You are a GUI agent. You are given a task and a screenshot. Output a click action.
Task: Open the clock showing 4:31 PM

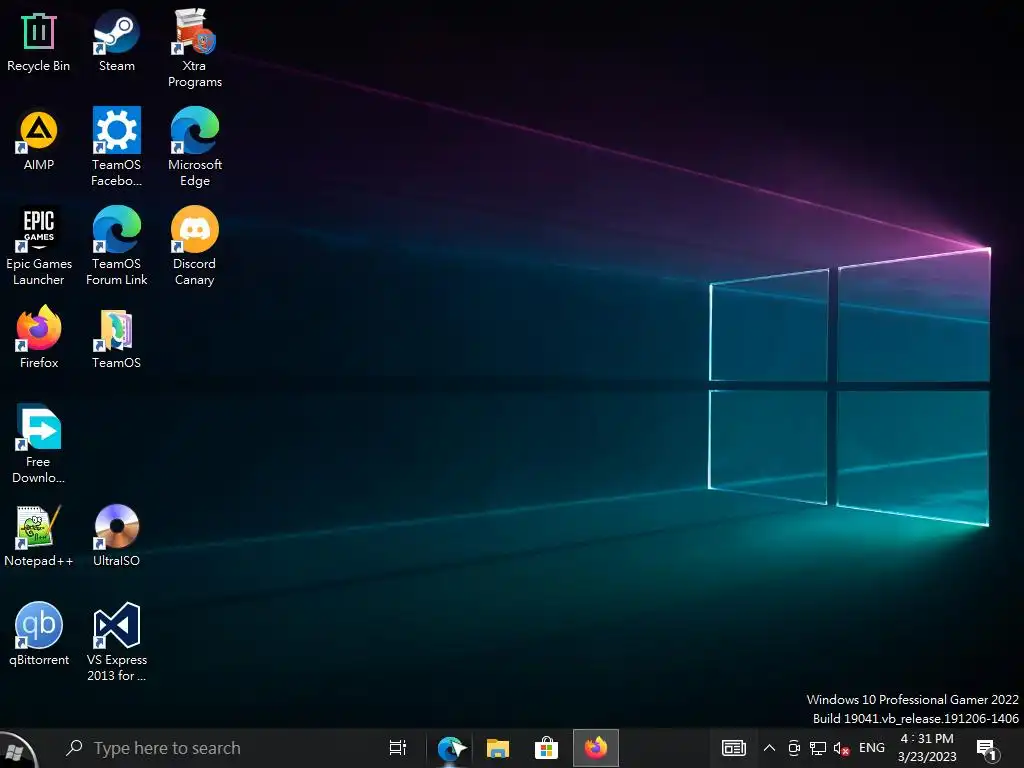click(927, 748)
